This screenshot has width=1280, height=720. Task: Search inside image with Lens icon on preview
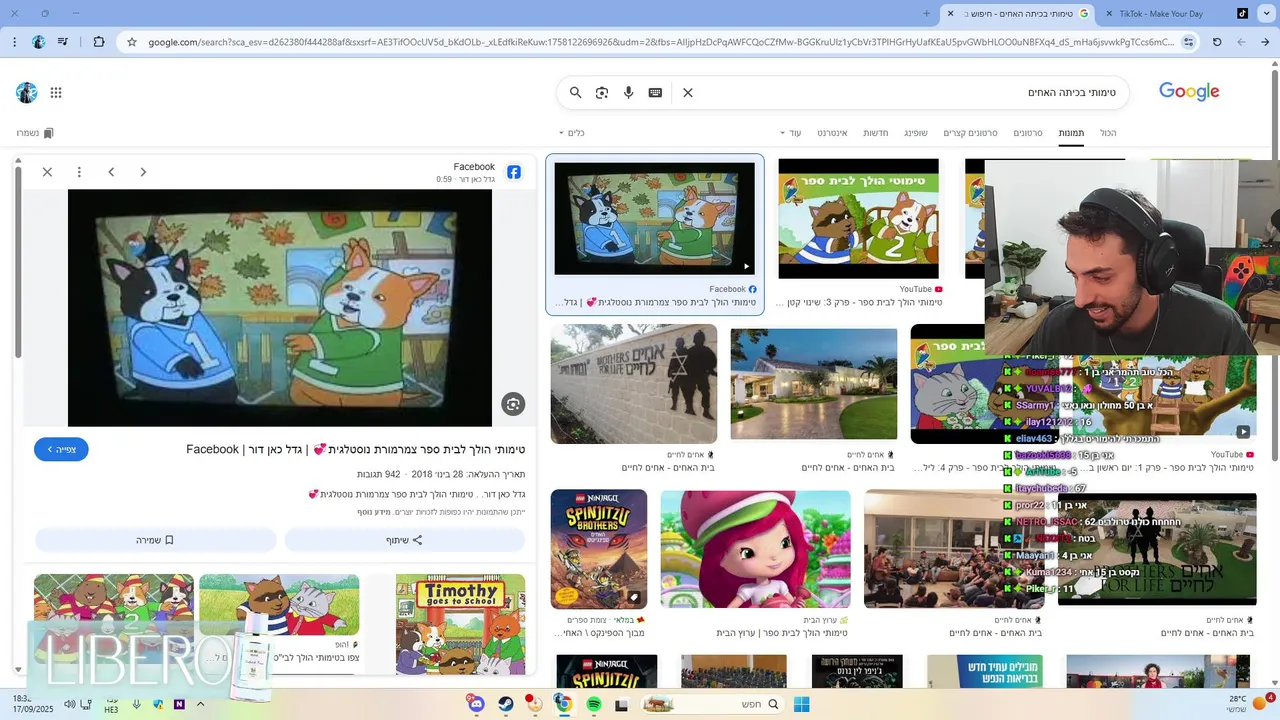[x=513, y=404]
